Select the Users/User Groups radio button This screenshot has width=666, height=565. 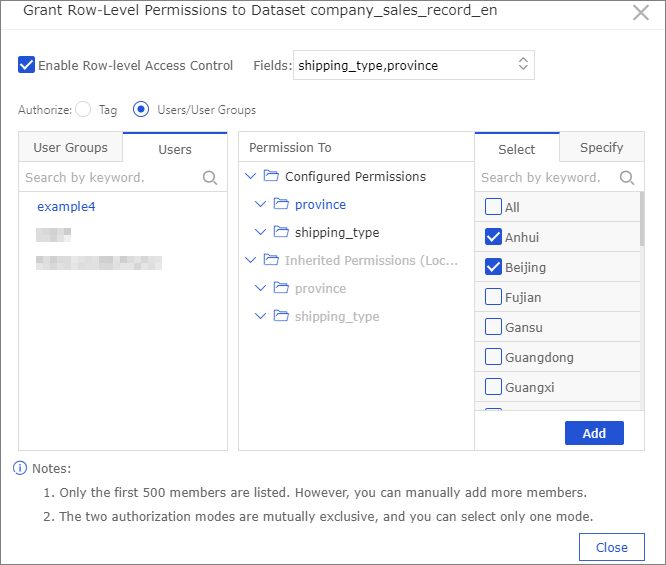(141, 110)
